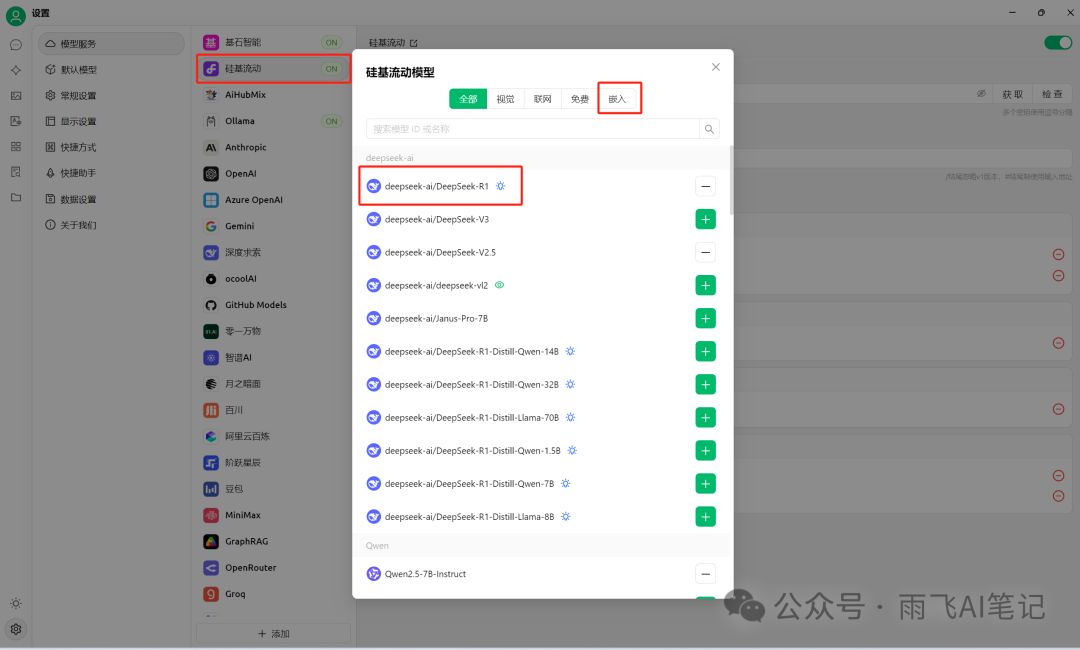
Task: Add DeepSeek-R1-Distill-Llama-70B with plus button
Action: (705, 417)
